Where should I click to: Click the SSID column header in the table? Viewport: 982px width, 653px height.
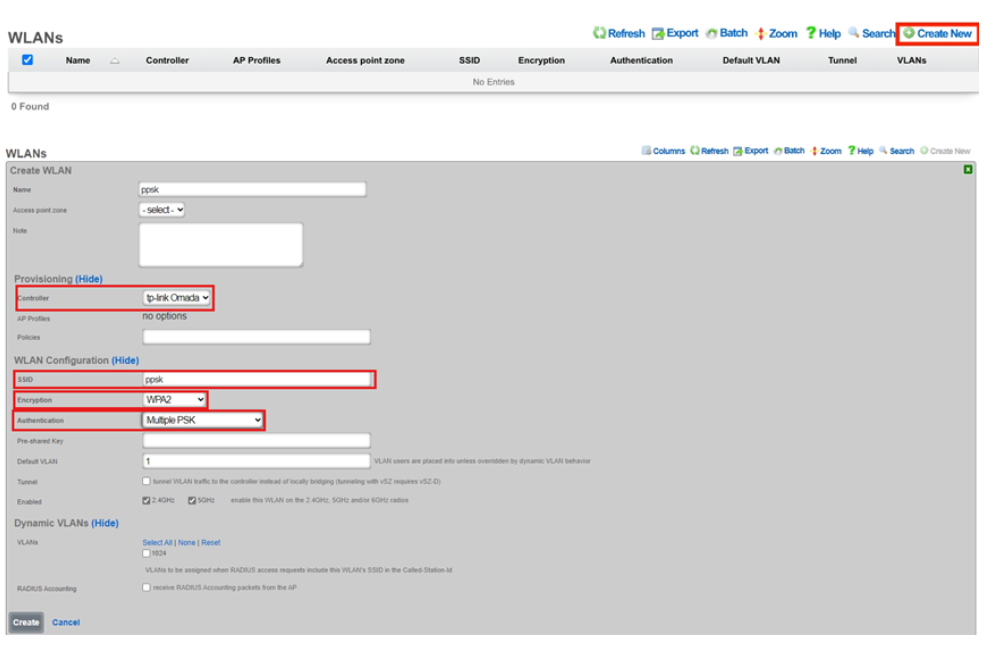tap(469, 60)
